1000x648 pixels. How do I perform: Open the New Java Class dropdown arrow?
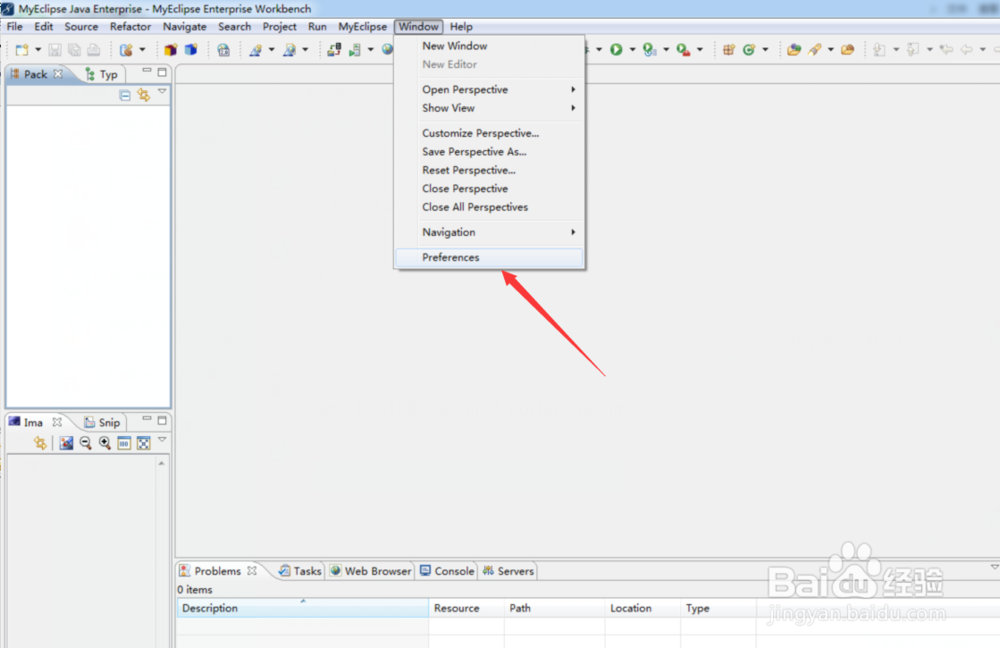point(765,50)
